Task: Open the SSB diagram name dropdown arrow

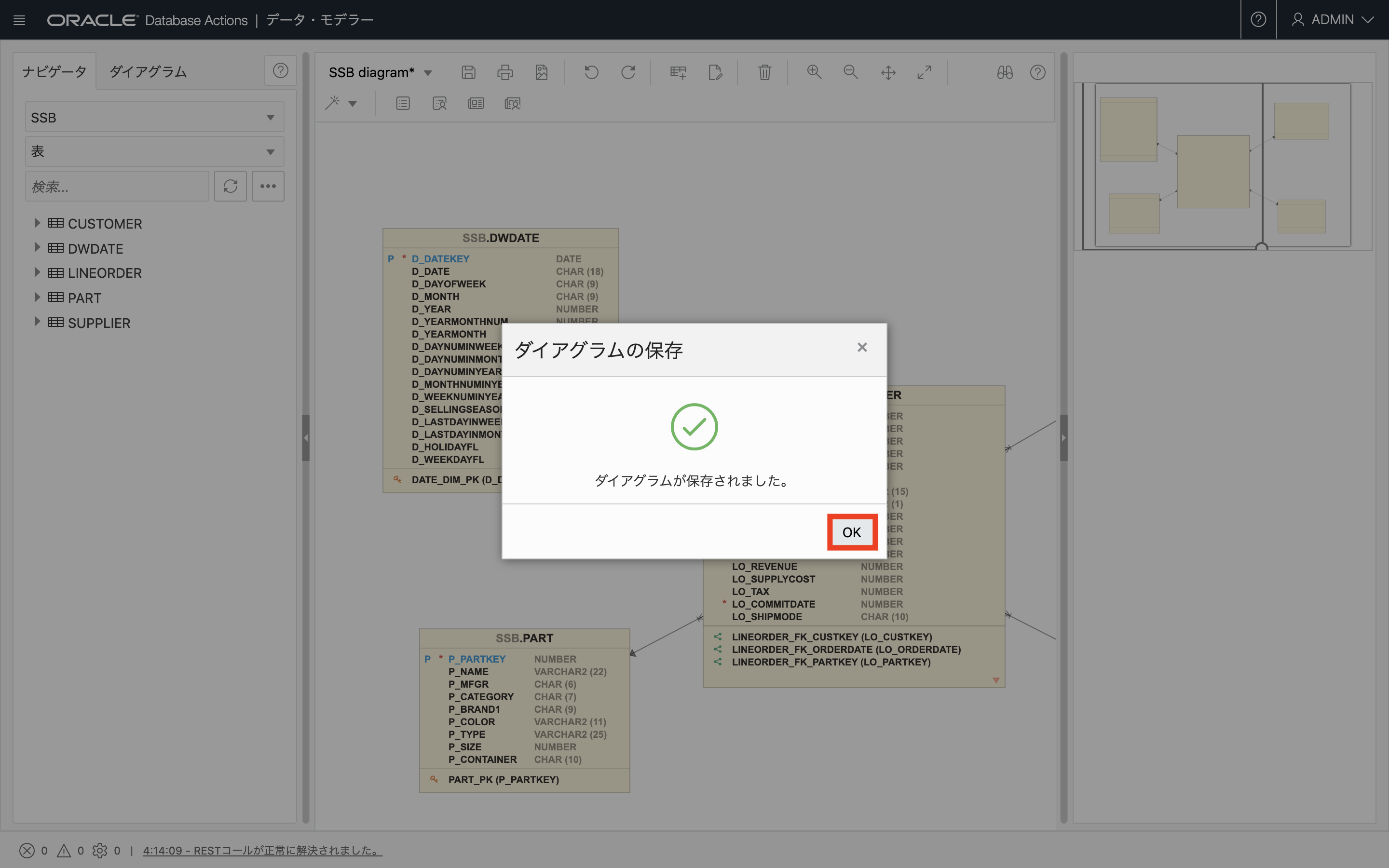Action: [428, 73]
